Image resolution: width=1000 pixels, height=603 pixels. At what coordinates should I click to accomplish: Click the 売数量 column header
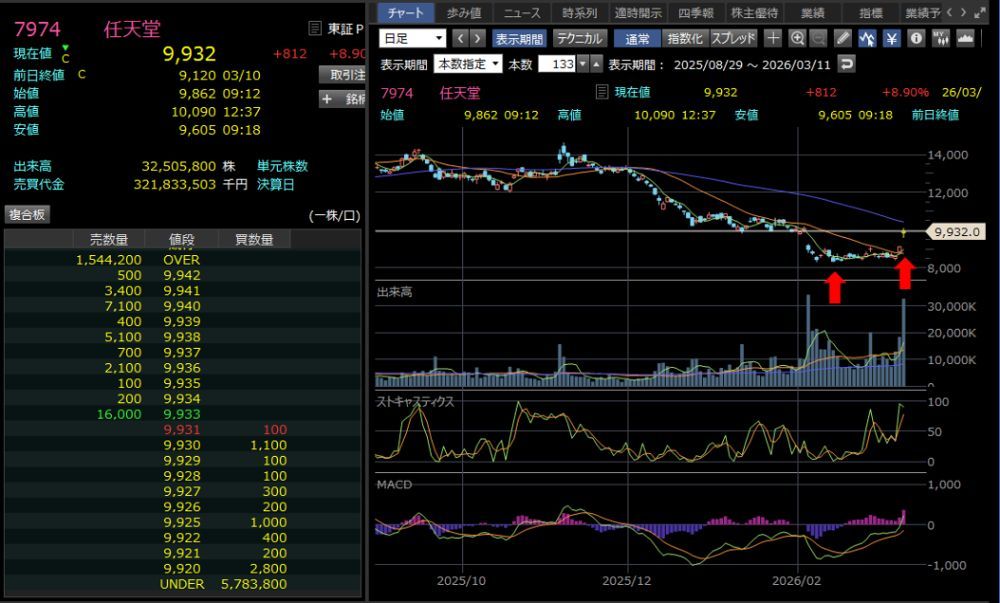tap(108, 239)
